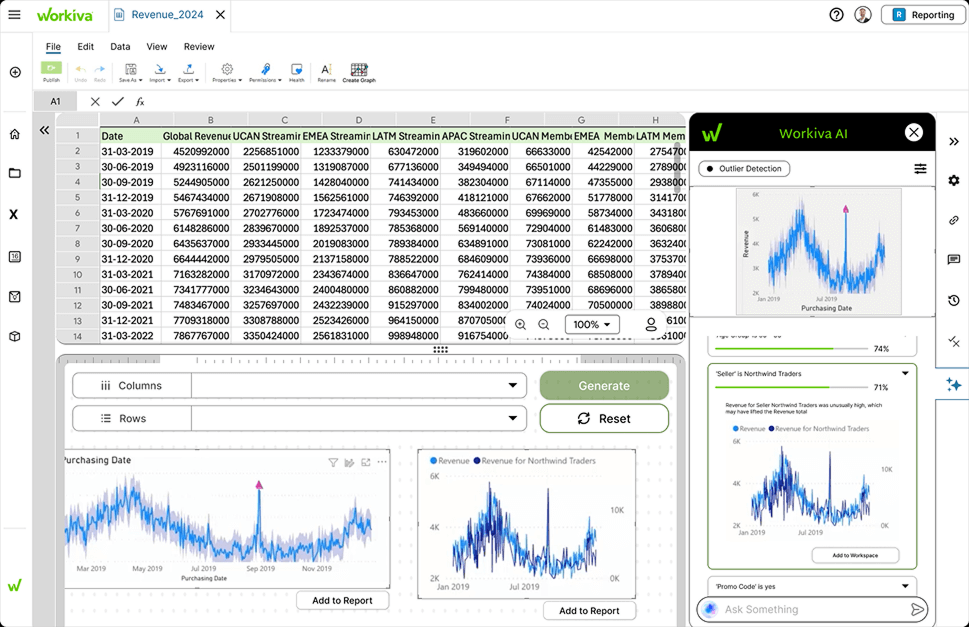Viewport: 969px width, 627px height.
Task: Open the Import dropdown
Action: (160, 72)
